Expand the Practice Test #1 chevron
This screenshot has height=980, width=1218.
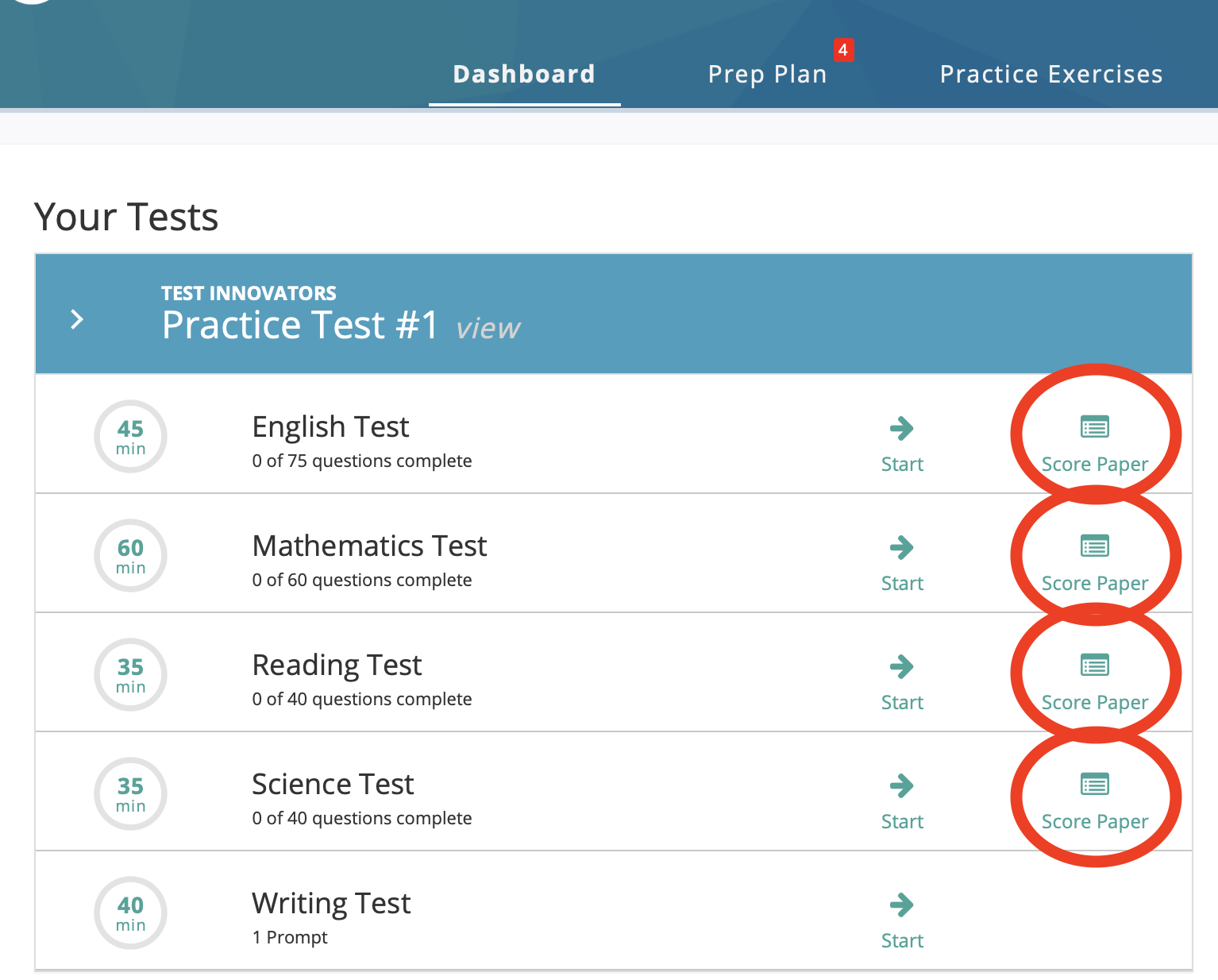click(77, 319)
